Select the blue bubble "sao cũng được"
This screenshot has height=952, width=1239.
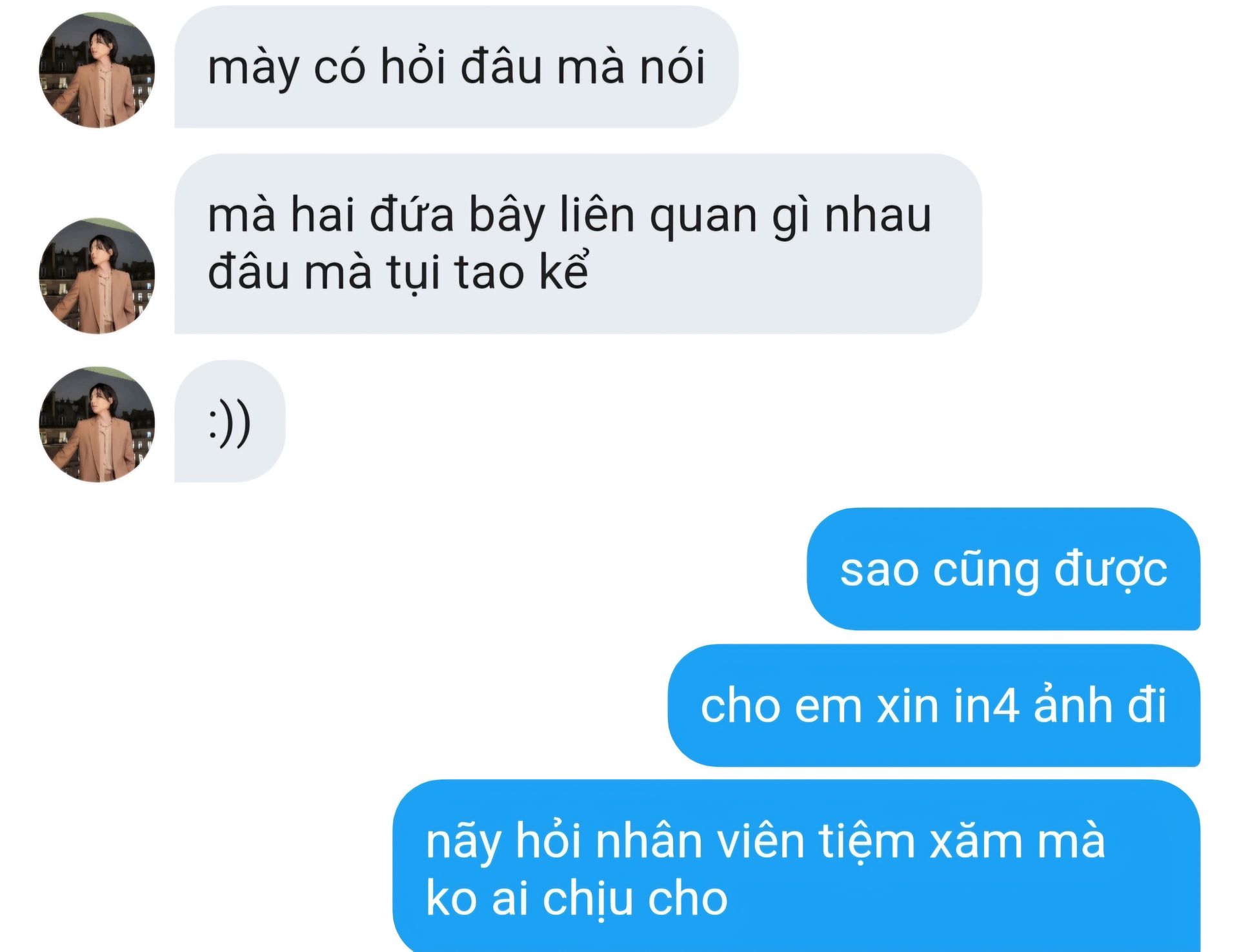(1003, 569)
